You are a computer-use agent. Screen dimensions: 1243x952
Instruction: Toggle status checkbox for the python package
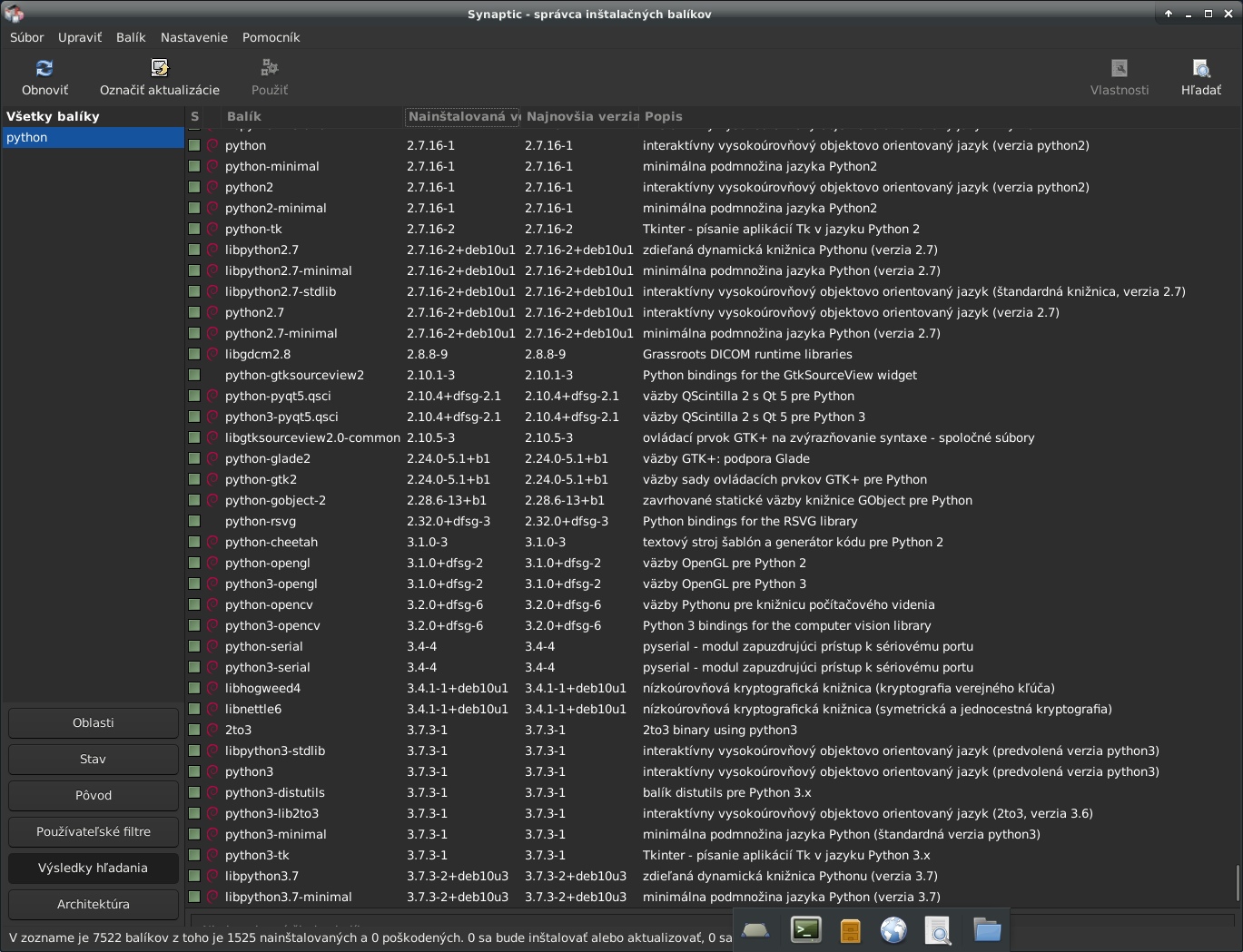coord(194,145)
